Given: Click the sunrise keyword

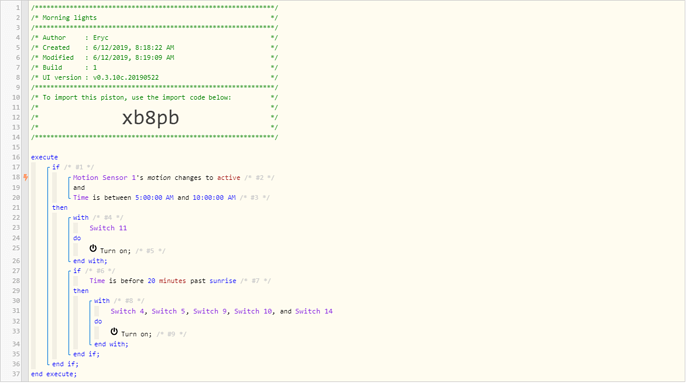Looking at the screenshot, I should coord(223,281).
